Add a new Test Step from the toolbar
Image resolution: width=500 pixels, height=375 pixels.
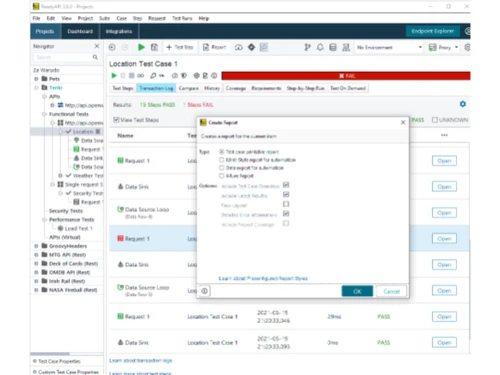point(180,47)
